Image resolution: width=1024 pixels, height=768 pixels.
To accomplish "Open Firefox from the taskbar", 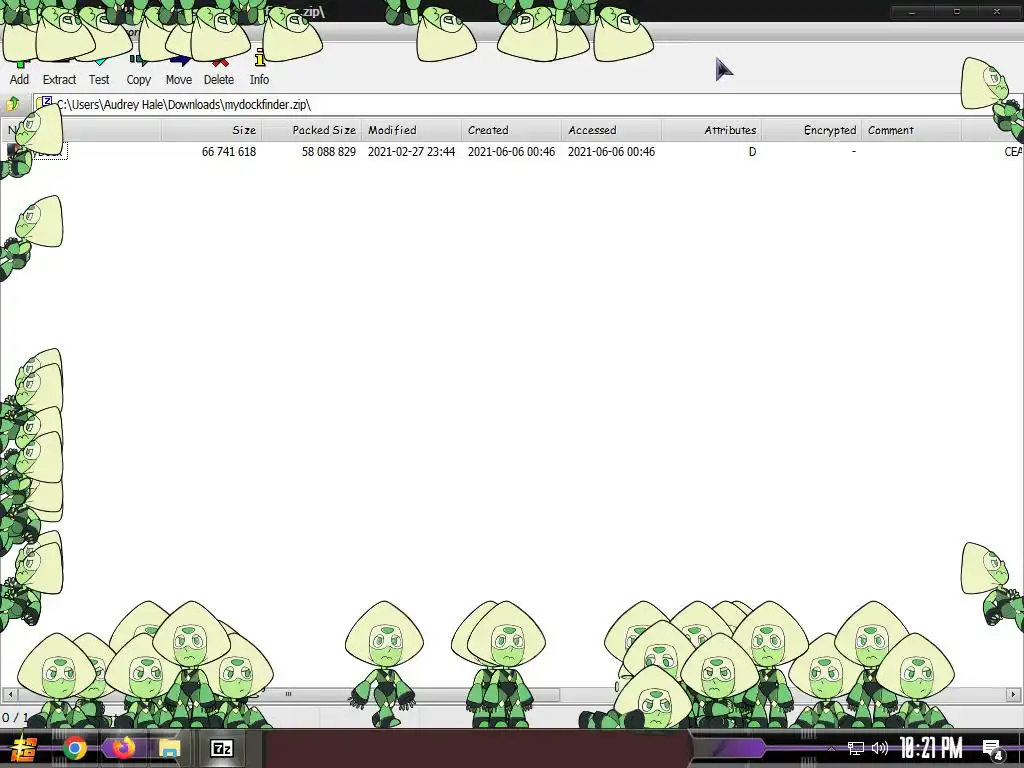I will 123,748.
